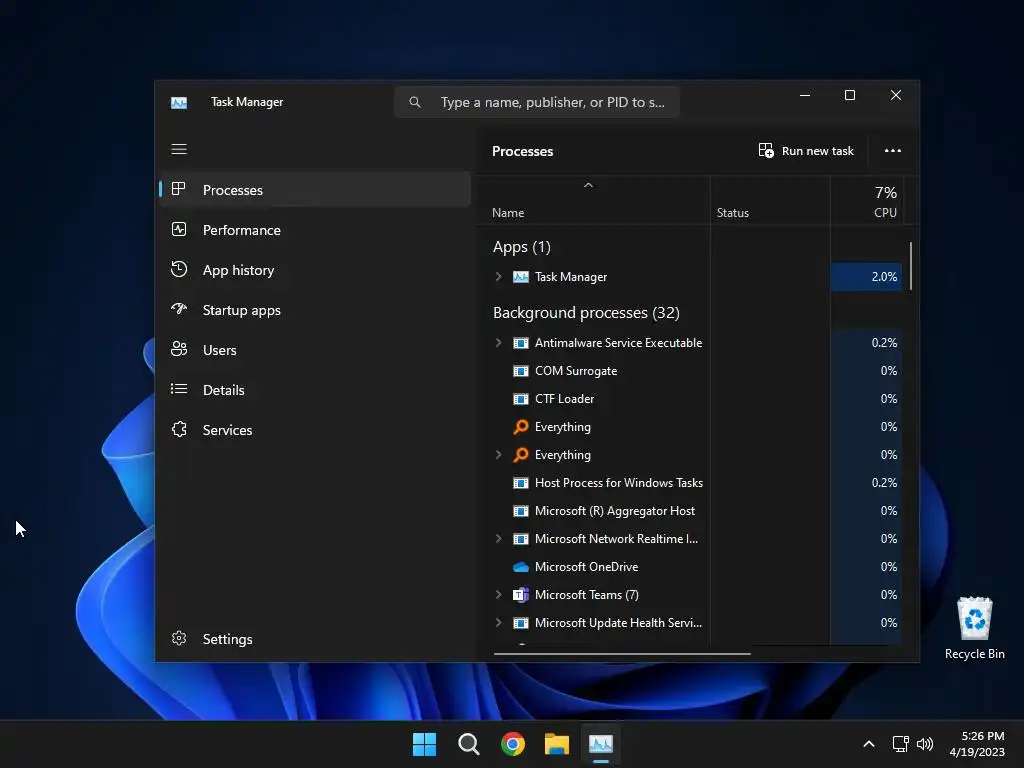Click the Task Manager title bar icon

(x=179, y=103)
